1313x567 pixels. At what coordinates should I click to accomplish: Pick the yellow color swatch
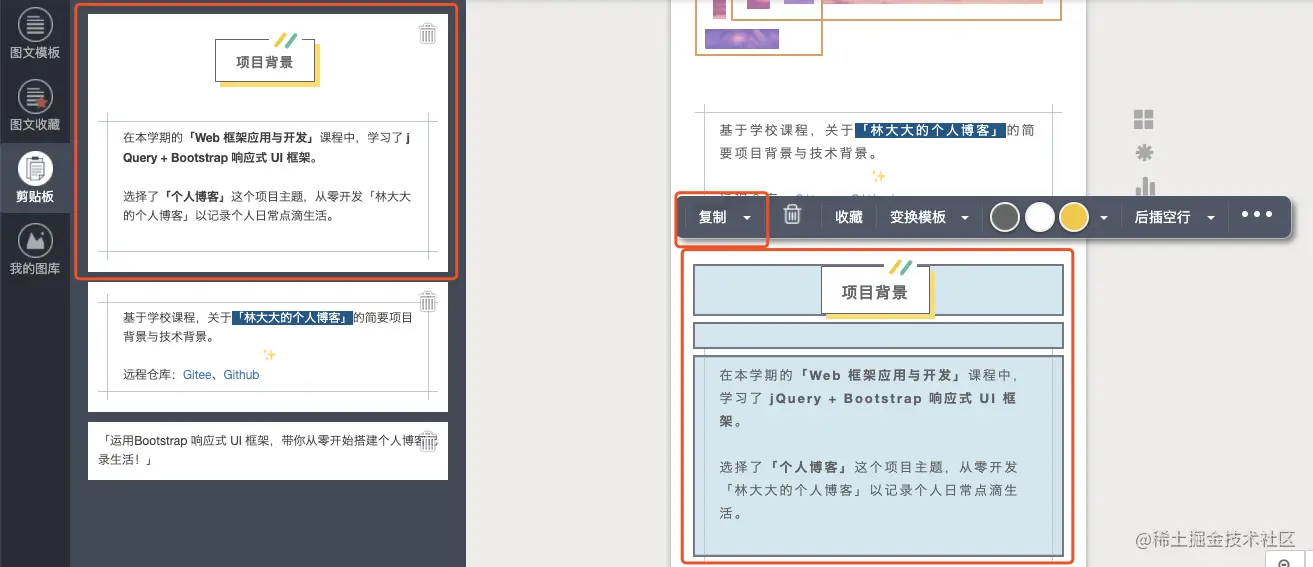[1074, 217]
